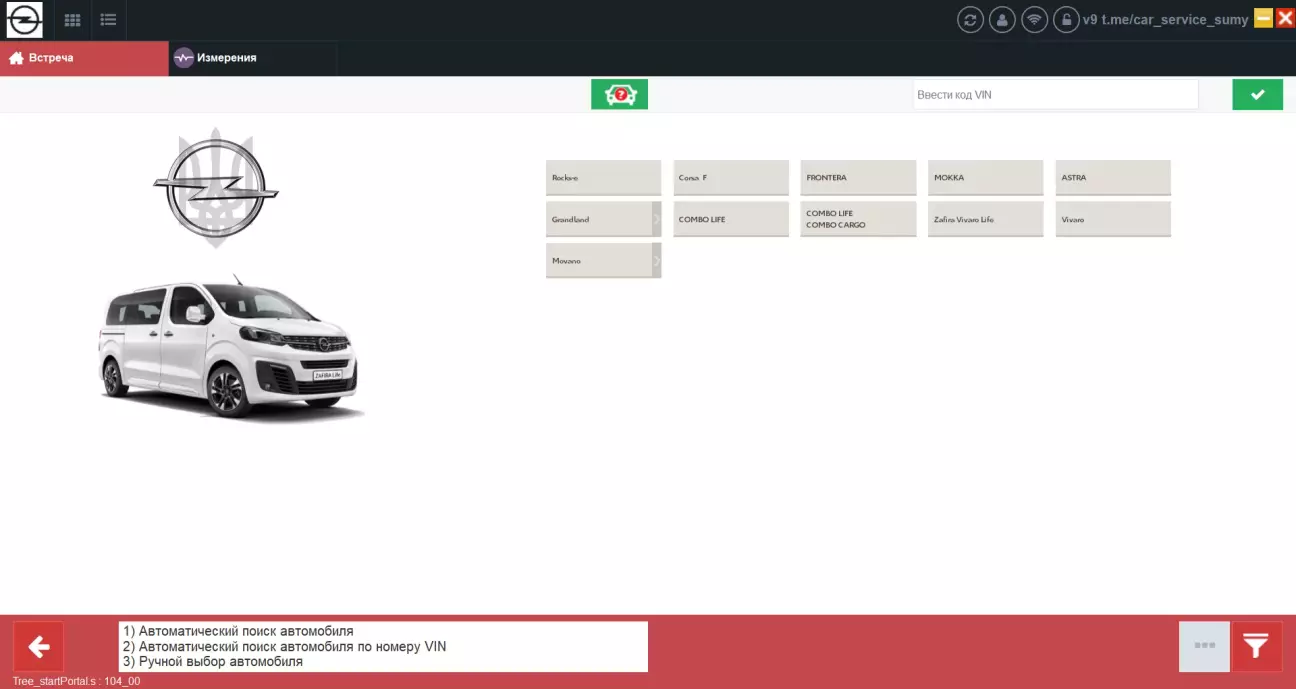The width and height of the screenshot is (1296, 689).
Task: Close the application with the red X
Action: [1285, 18]
